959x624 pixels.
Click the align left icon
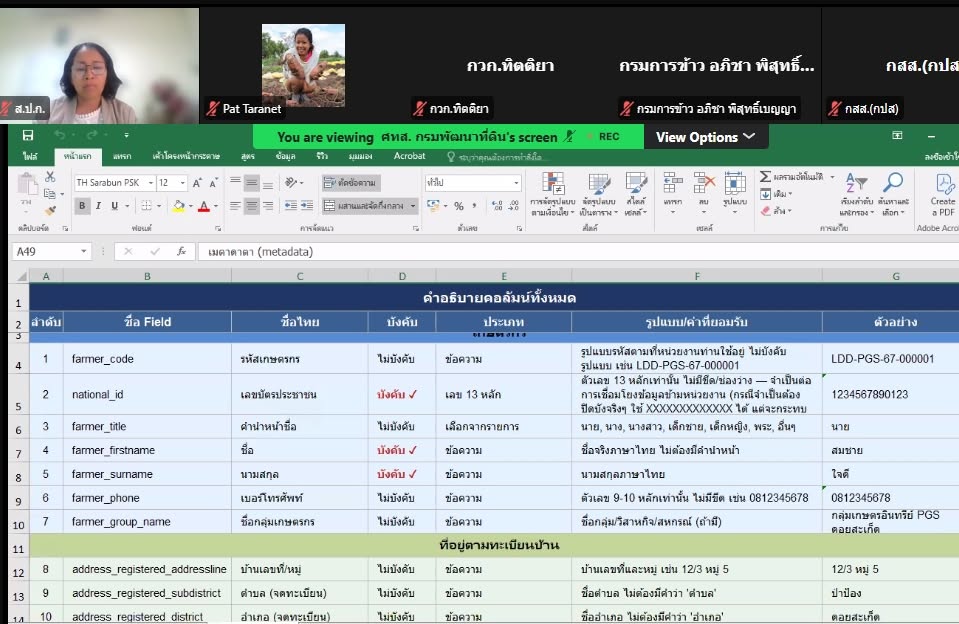click(x=235, y=206)
